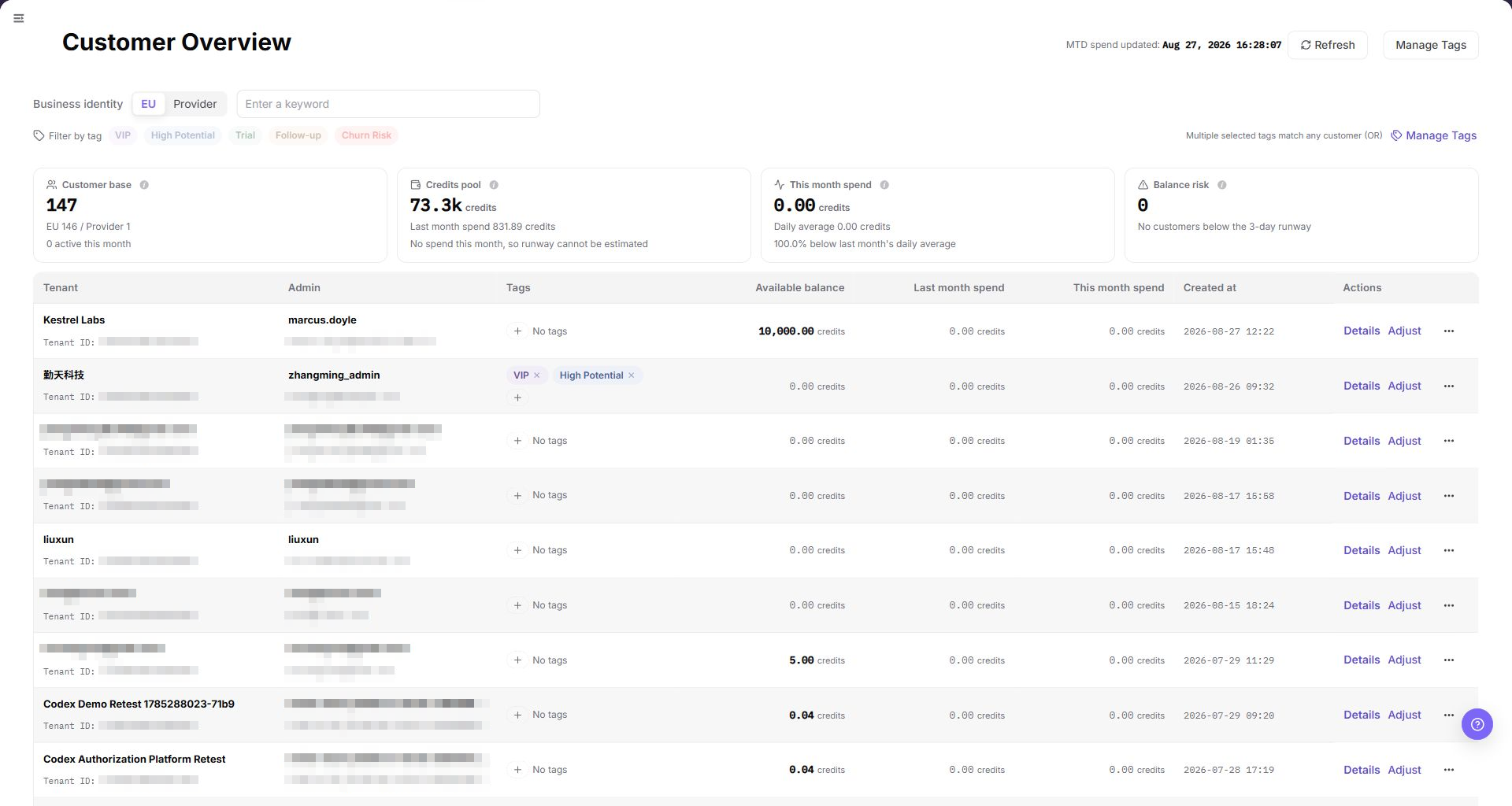Toggle the sidebar menu icon
Viewport: 1512px width, 806px height.
click(19, 18)
